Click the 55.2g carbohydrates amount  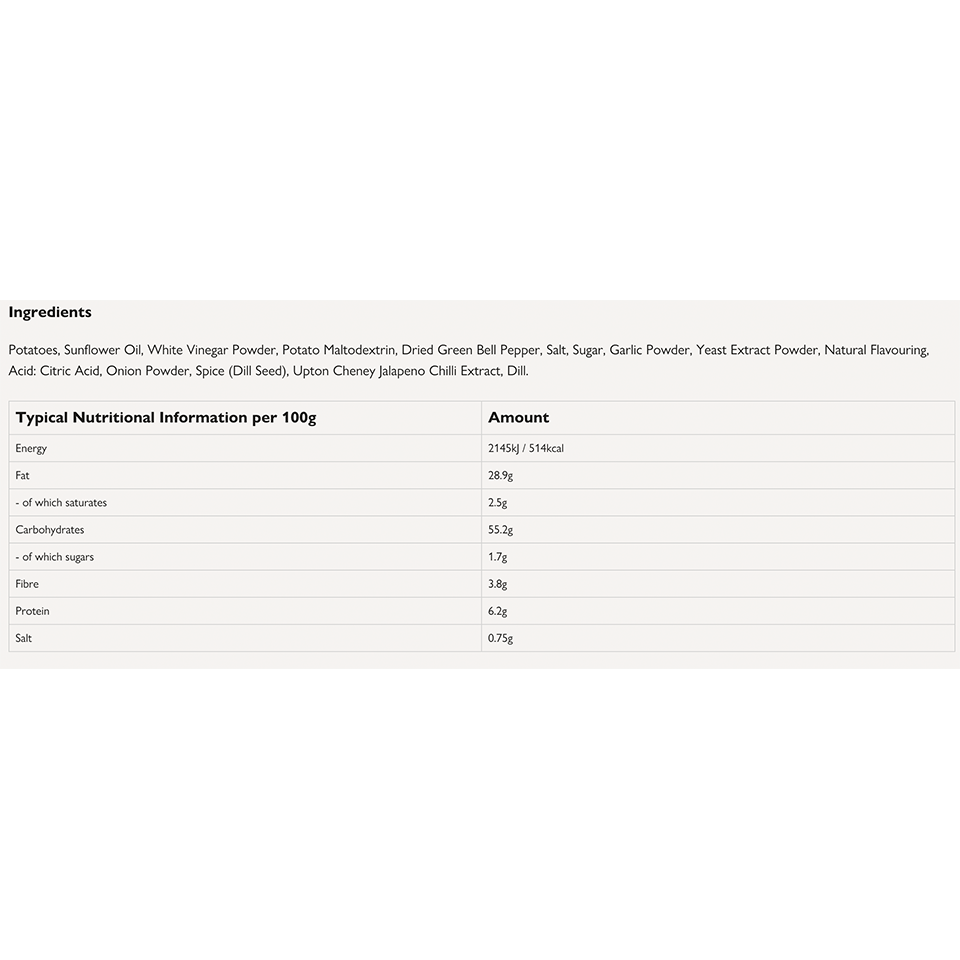point(501,530)
